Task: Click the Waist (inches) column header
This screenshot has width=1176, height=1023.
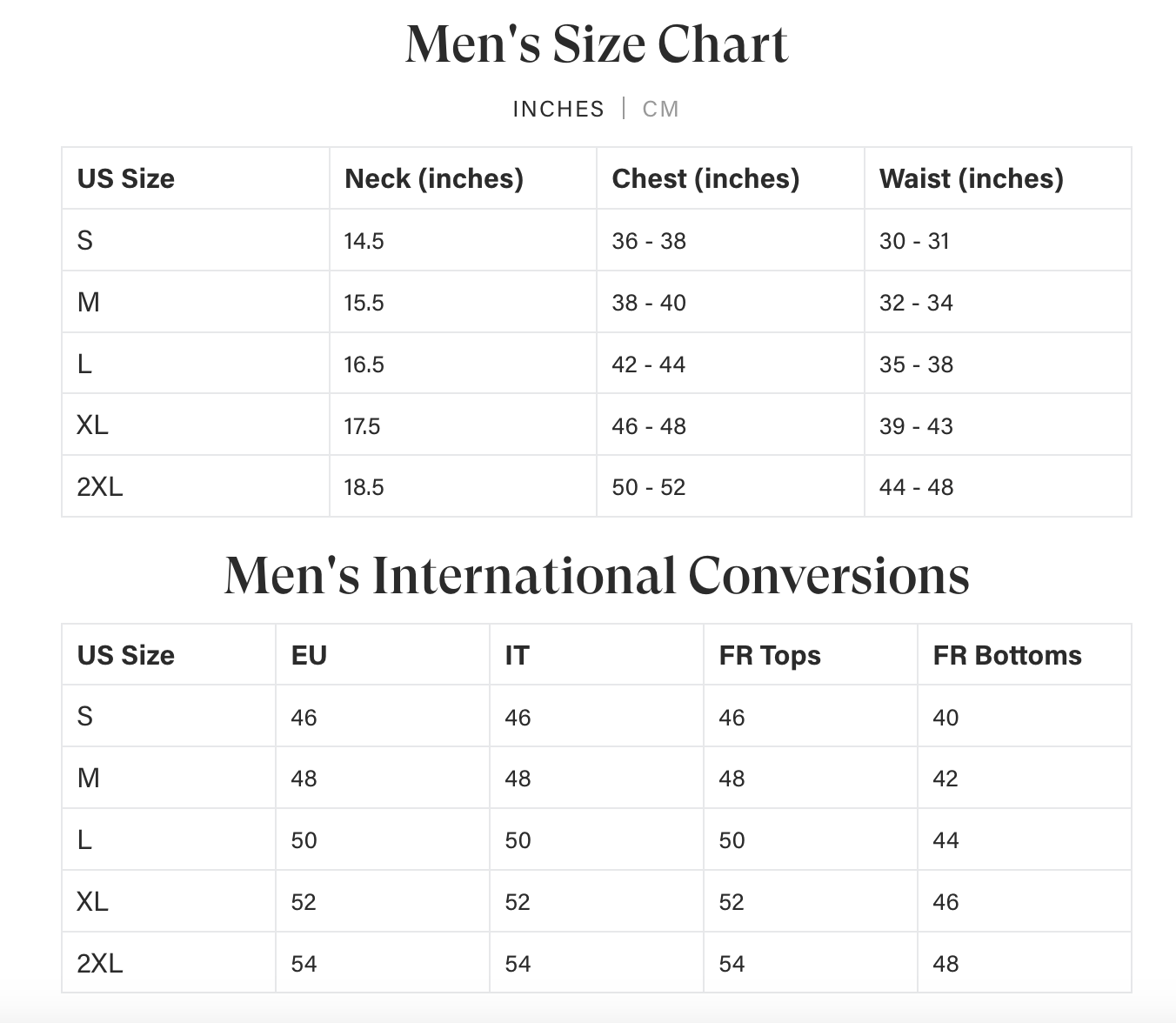Action: point(972,178)
